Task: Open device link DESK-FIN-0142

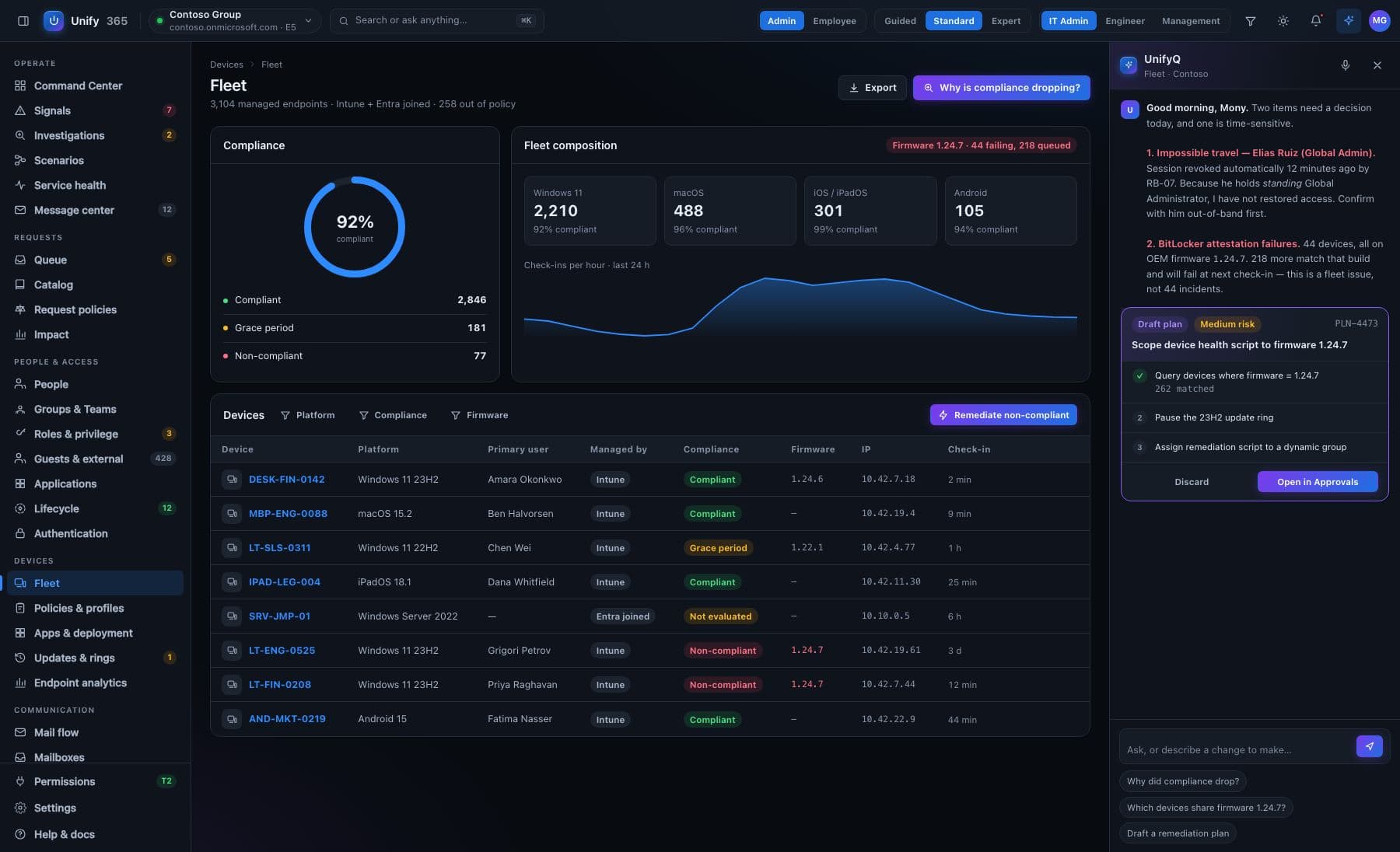Action: click(x=287, y=480)
